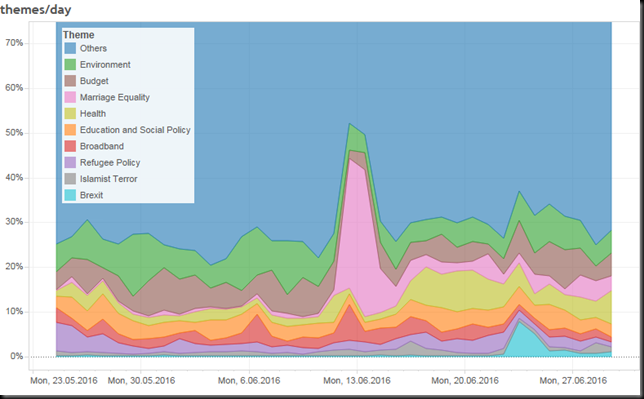Click the 70% y-axis label
Image resolution: width=644 pixels, height=399 pixels.
pyautogui.click(x=14, y=43)
